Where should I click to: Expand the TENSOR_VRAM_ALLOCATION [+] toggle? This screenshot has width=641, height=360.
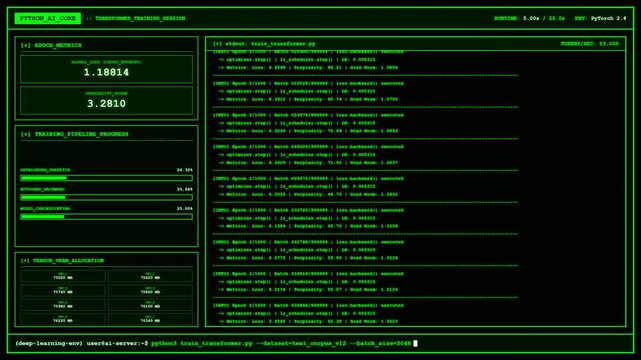tap(25, 261)
